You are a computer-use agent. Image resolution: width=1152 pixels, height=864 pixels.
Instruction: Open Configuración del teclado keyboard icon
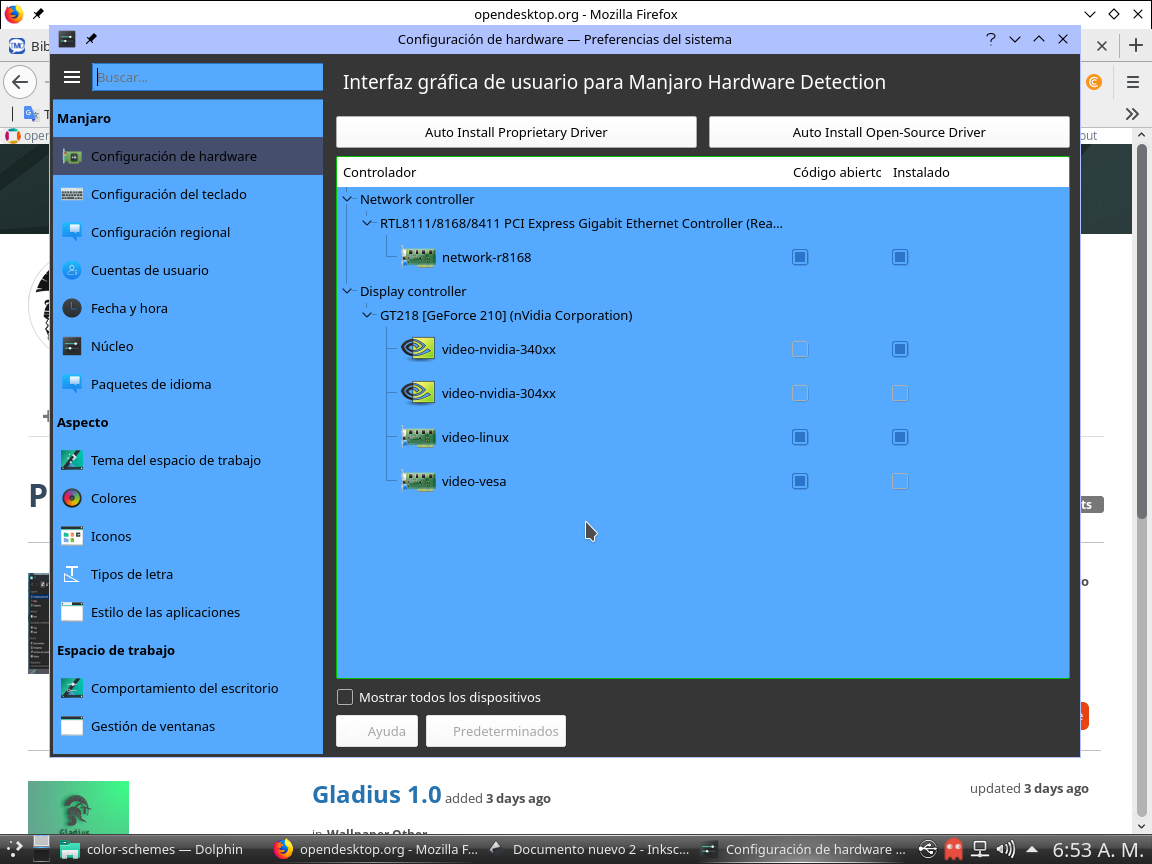[72, 195]
